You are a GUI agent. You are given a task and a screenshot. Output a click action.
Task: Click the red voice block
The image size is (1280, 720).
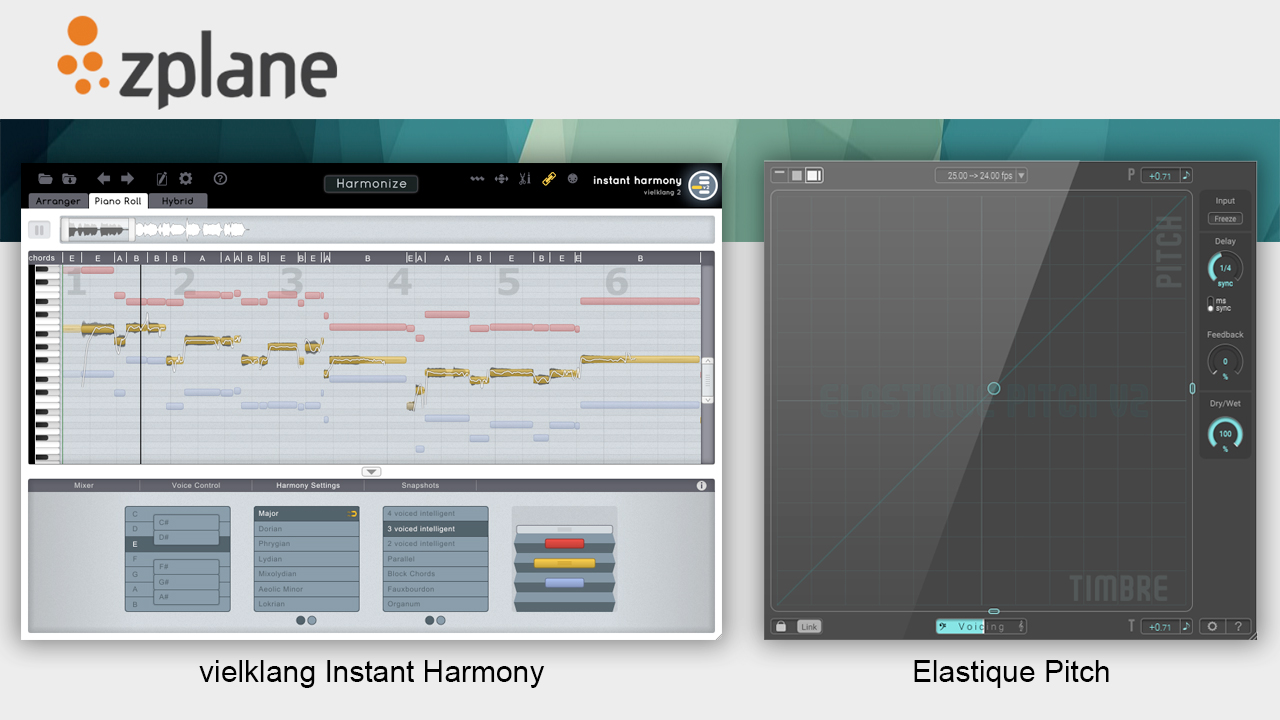564,544
